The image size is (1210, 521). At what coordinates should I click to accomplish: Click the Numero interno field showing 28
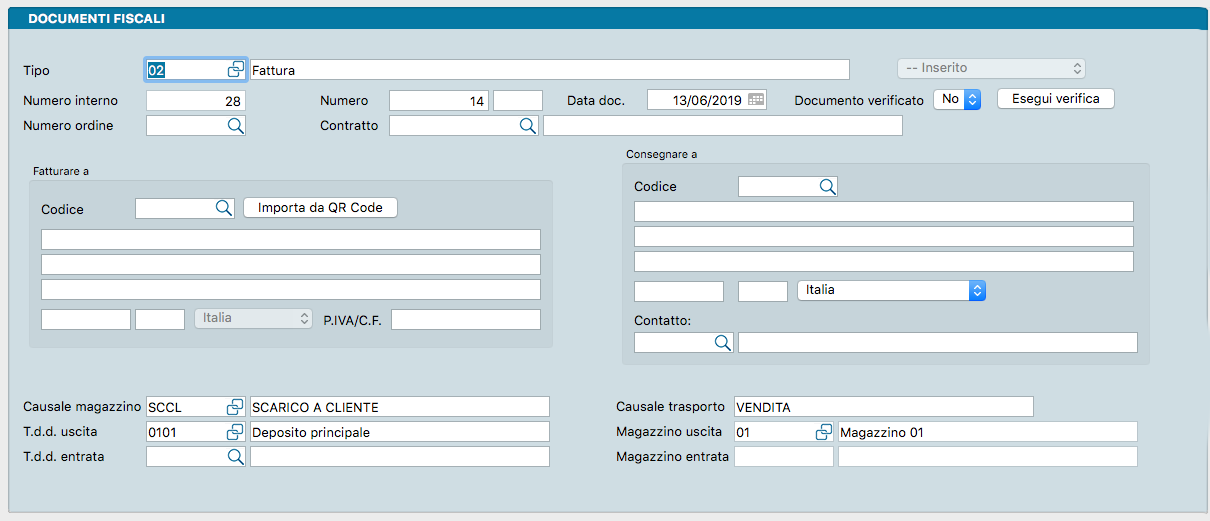pos(196,101)
